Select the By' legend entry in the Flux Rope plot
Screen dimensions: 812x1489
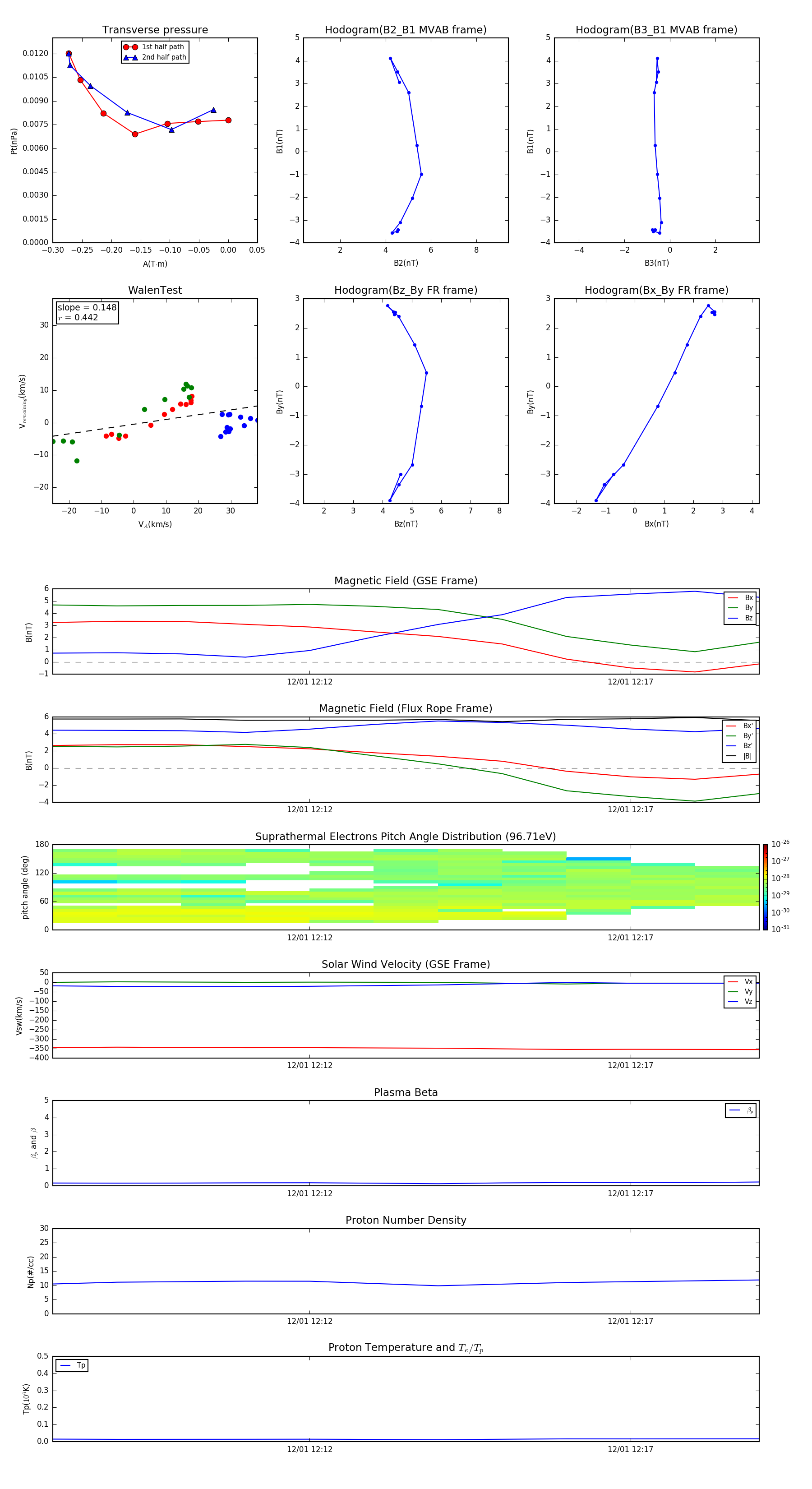click(x=740, y=736)
